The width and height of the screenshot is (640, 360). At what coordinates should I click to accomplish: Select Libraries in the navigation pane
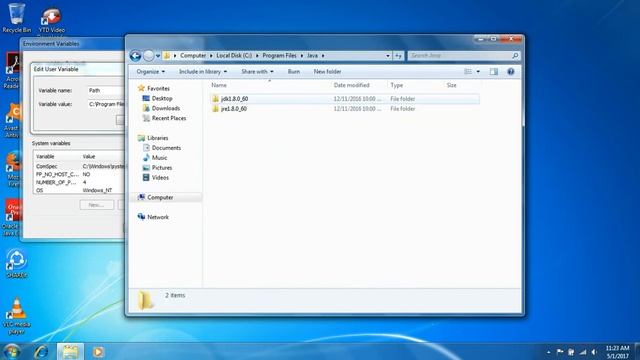click(158, 138)
